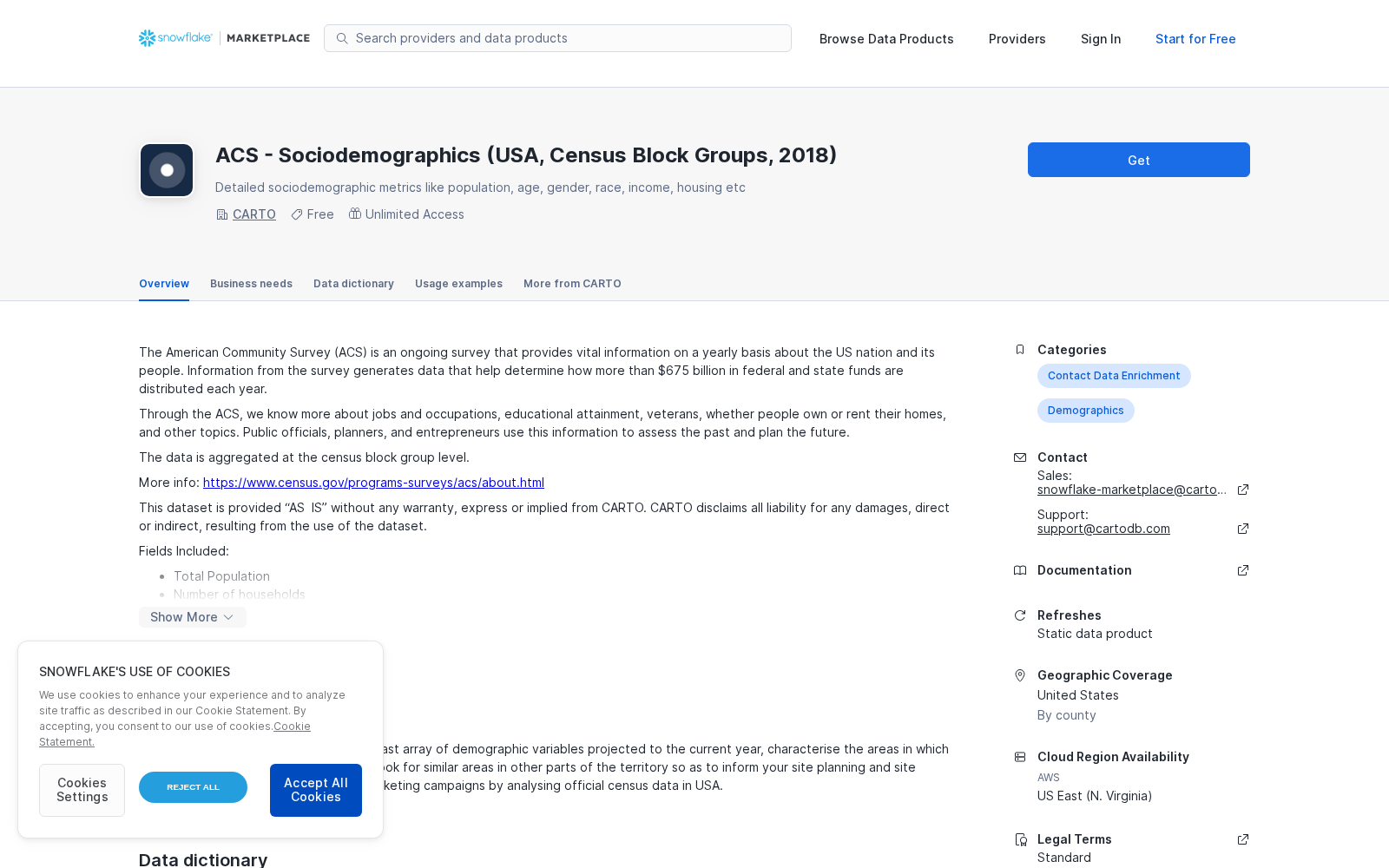Click the Documentation book icon

click(1020, 570)
